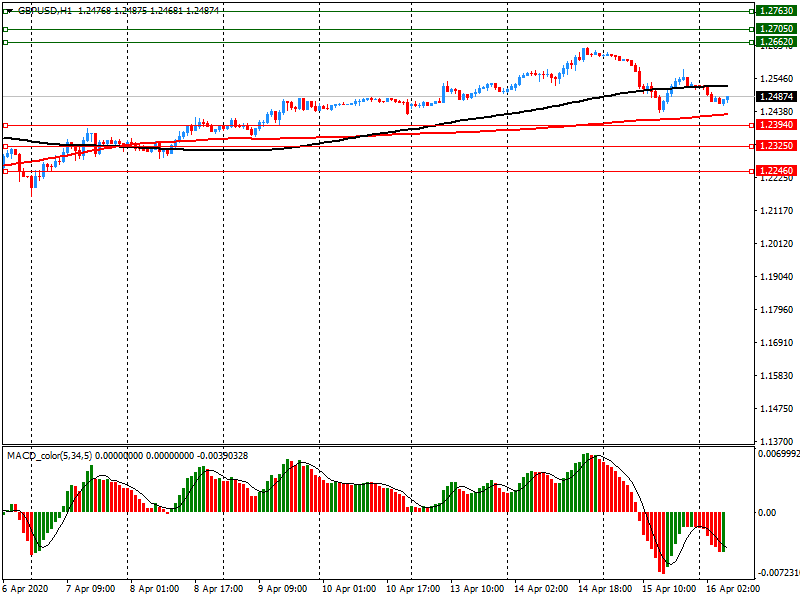
Task: Select the red 1.23250 price level label
Action: [x=777, y=146]
